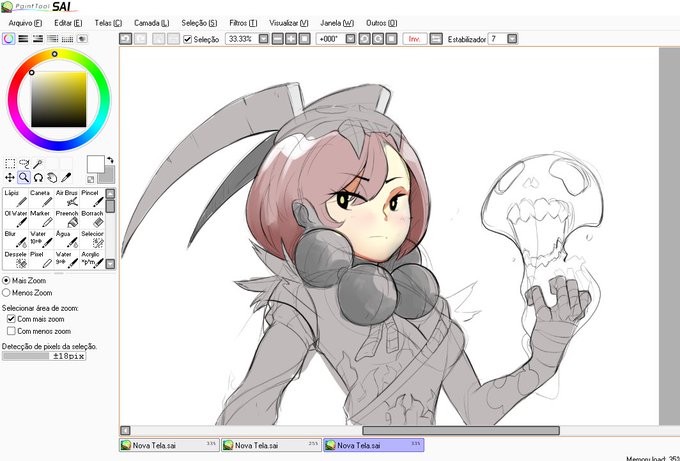Open the Telas menu

click(108, 23)
